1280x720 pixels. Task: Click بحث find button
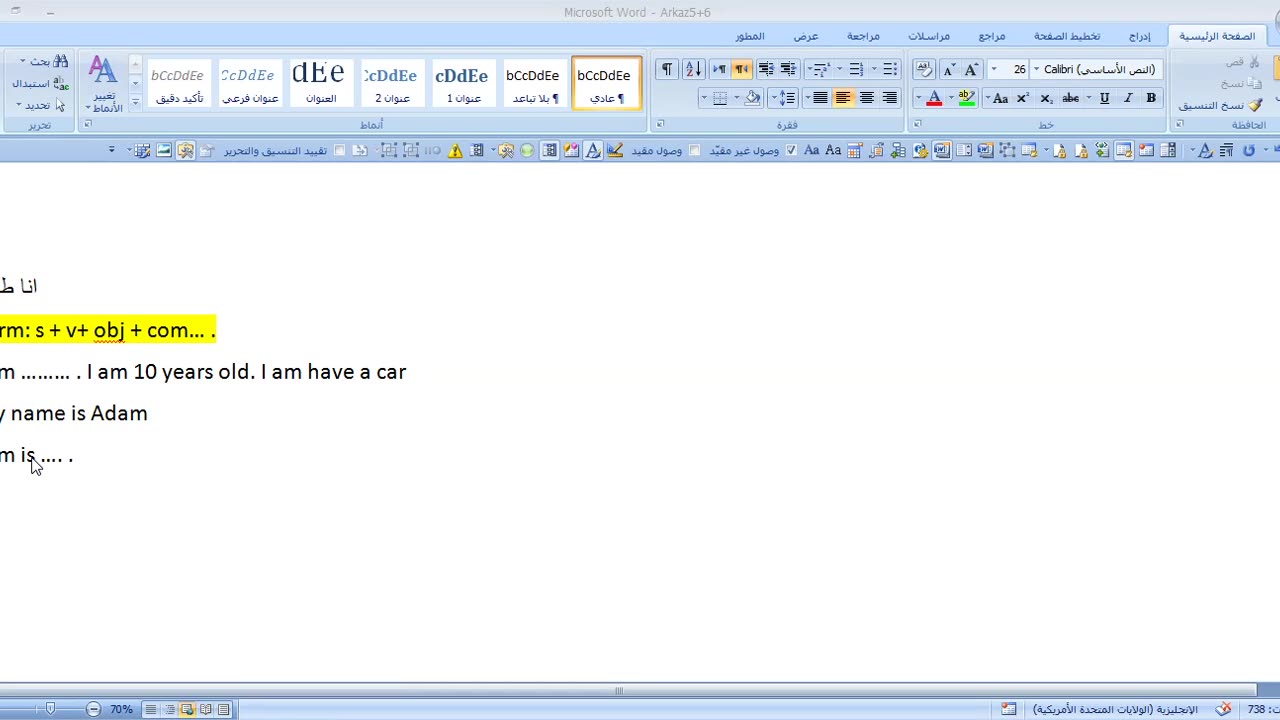[x=47, y=62]
